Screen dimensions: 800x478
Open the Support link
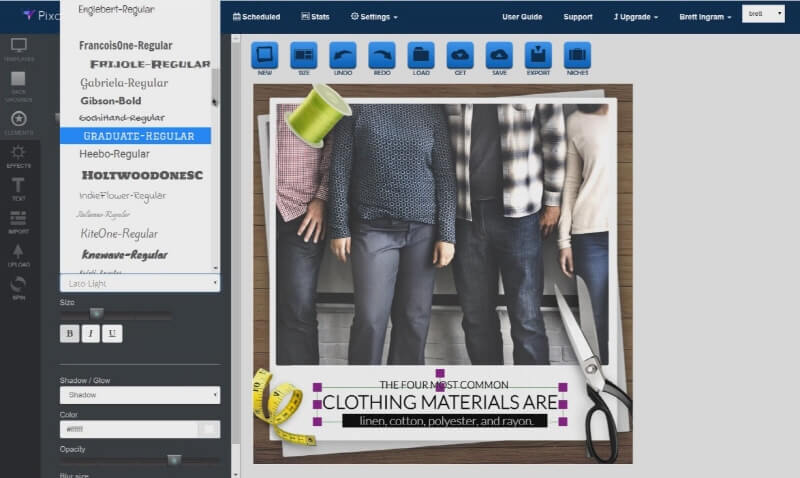point(578,17)
